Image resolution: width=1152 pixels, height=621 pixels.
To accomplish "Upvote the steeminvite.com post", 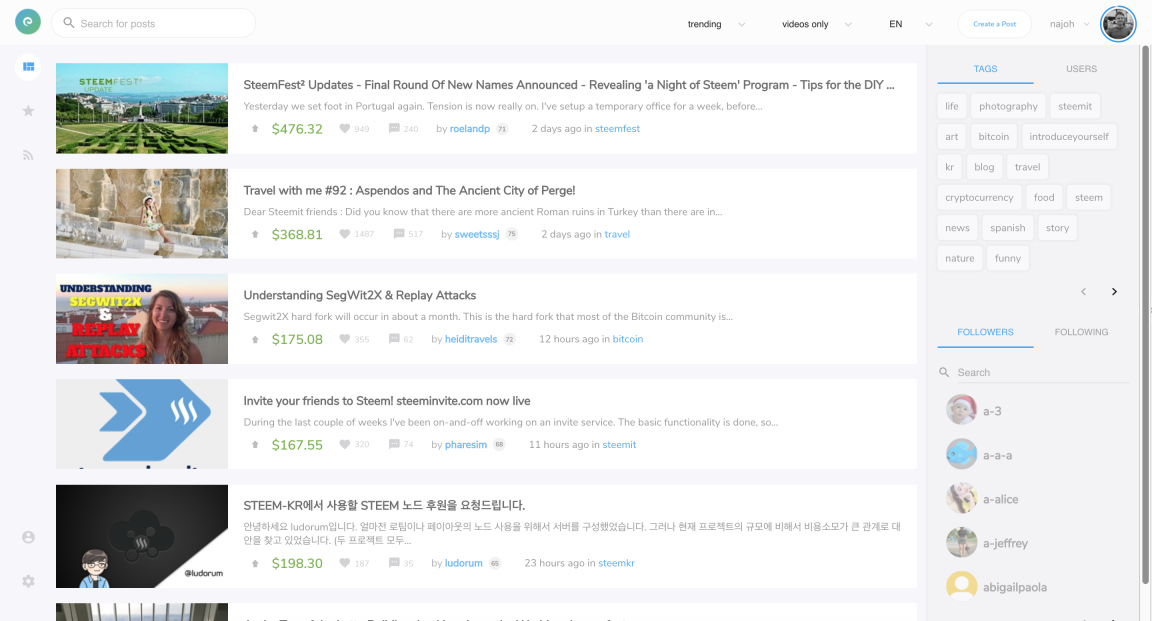I will [x=255, y=445].
